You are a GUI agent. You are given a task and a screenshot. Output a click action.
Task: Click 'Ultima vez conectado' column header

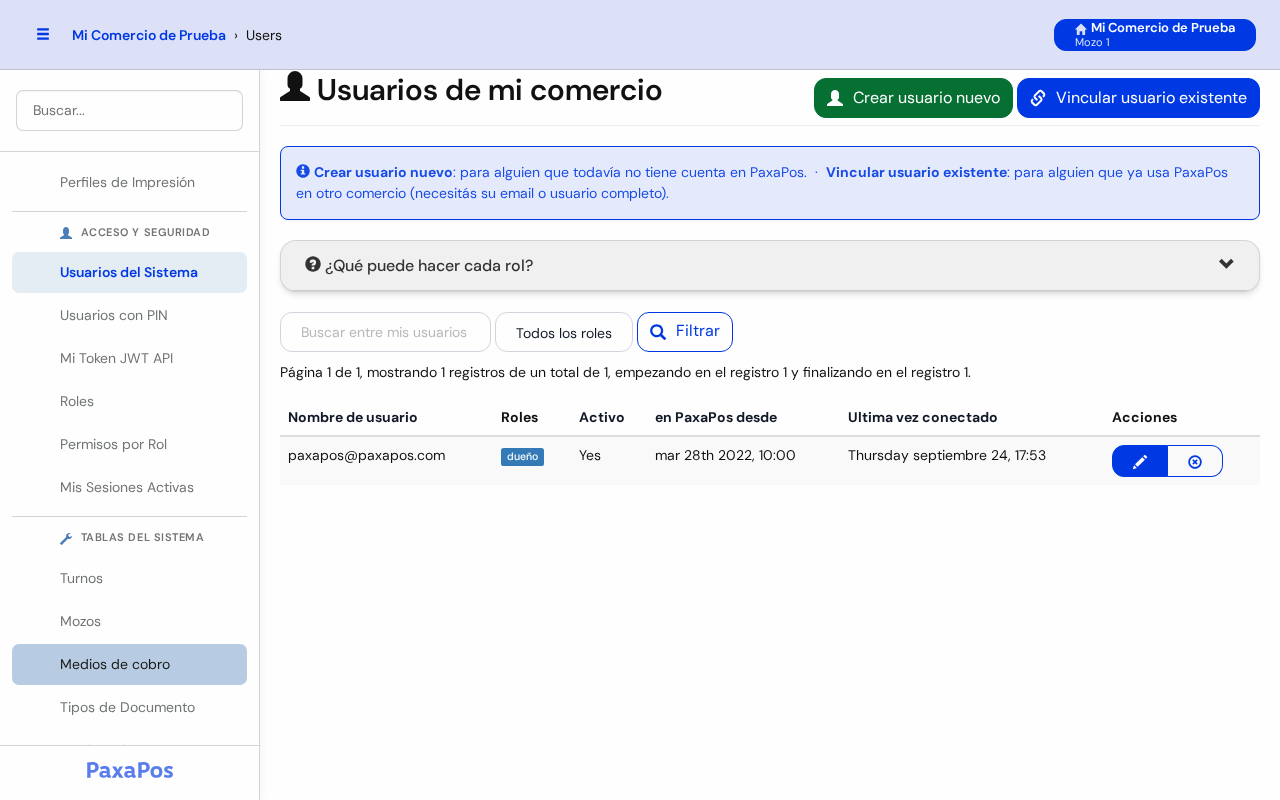(x=923, y=417)
